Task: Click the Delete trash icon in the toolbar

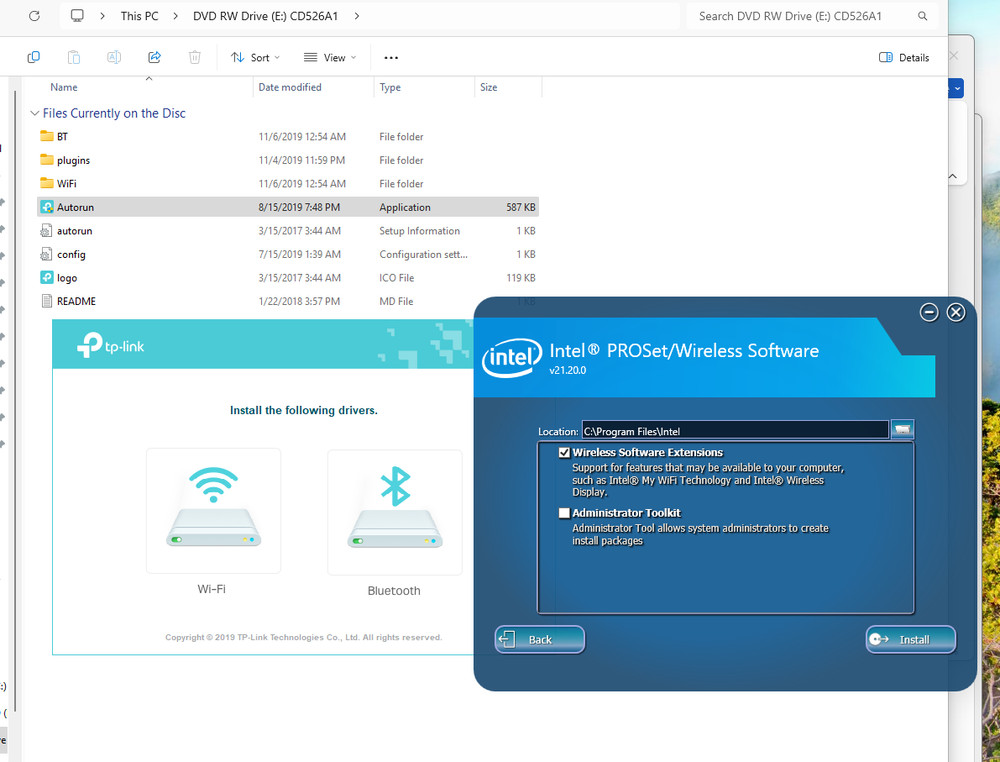Action: pyautogui.click(x=195, y=57)
